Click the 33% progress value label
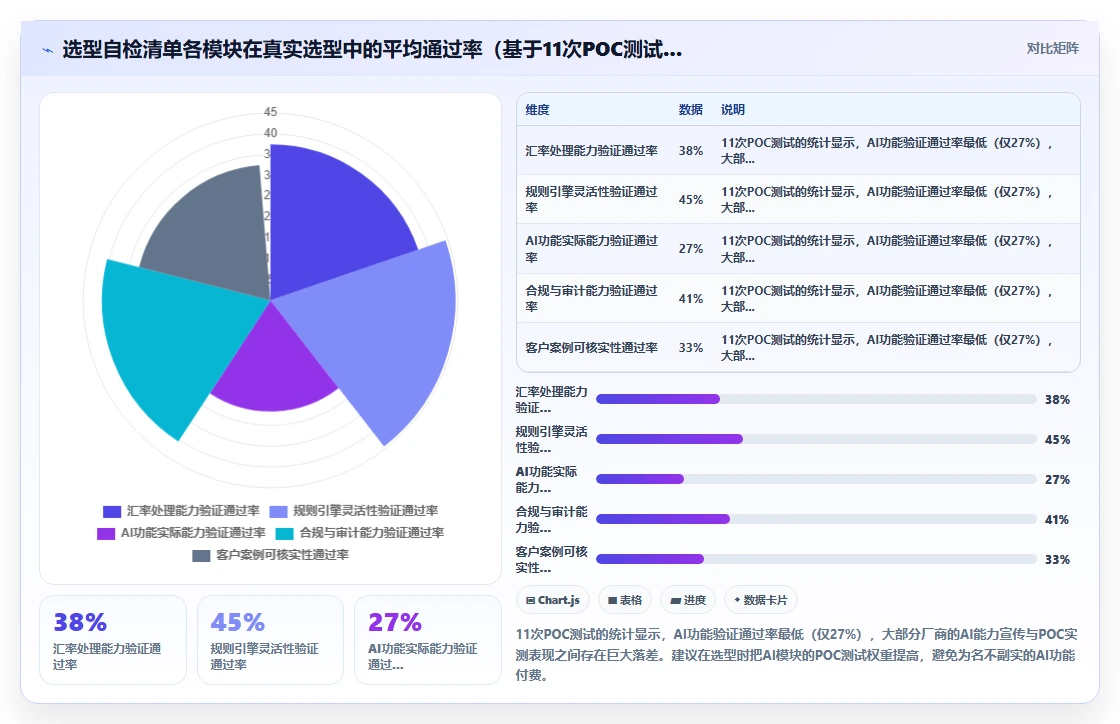 click(x=1057, y=560)
